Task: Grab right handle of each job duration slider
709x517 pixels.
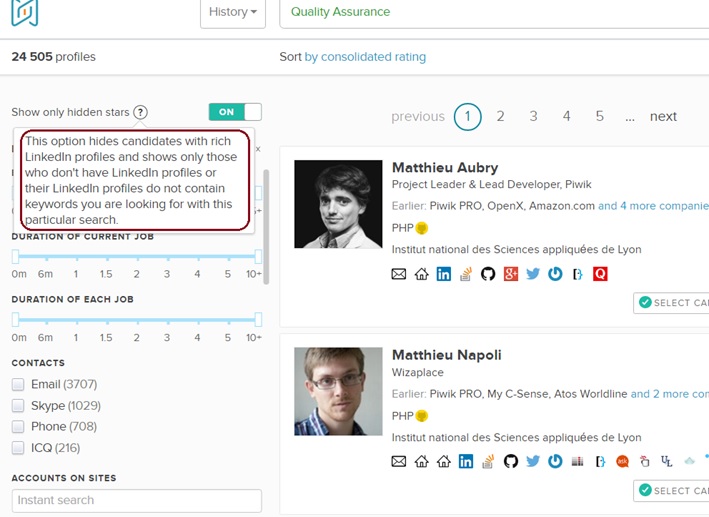Action: tap(258, 320)
